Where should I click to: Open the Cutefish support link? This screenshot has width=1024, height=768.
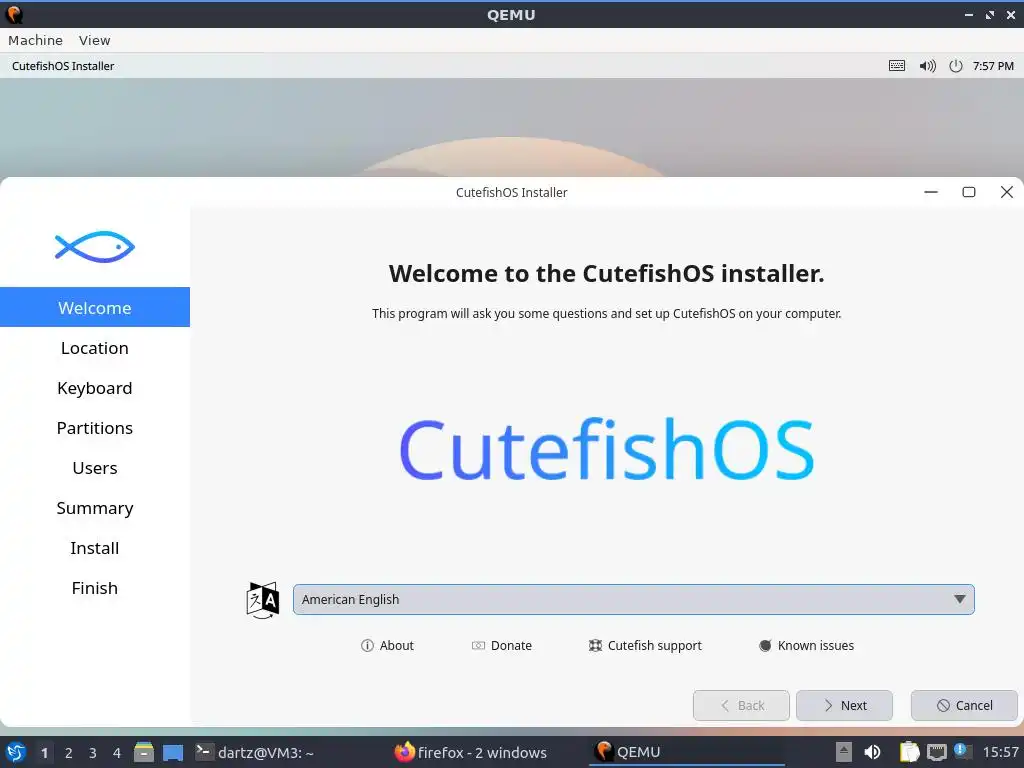click(645, 645)
